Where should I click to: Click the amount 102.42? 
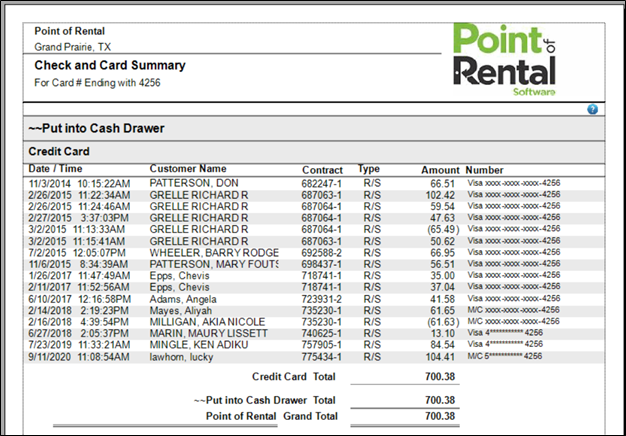(440, 195)
